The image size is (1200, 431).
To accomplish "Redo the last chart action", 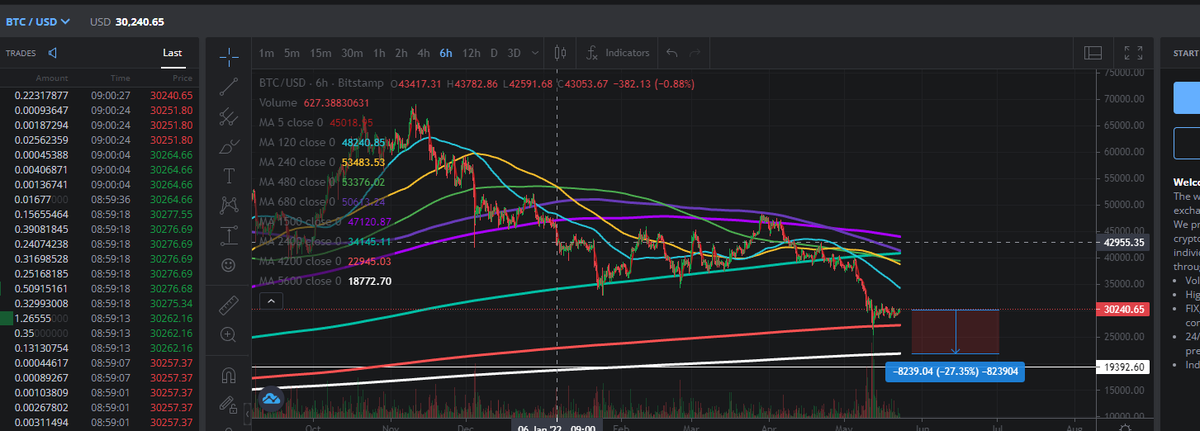I will click(695, 53).
